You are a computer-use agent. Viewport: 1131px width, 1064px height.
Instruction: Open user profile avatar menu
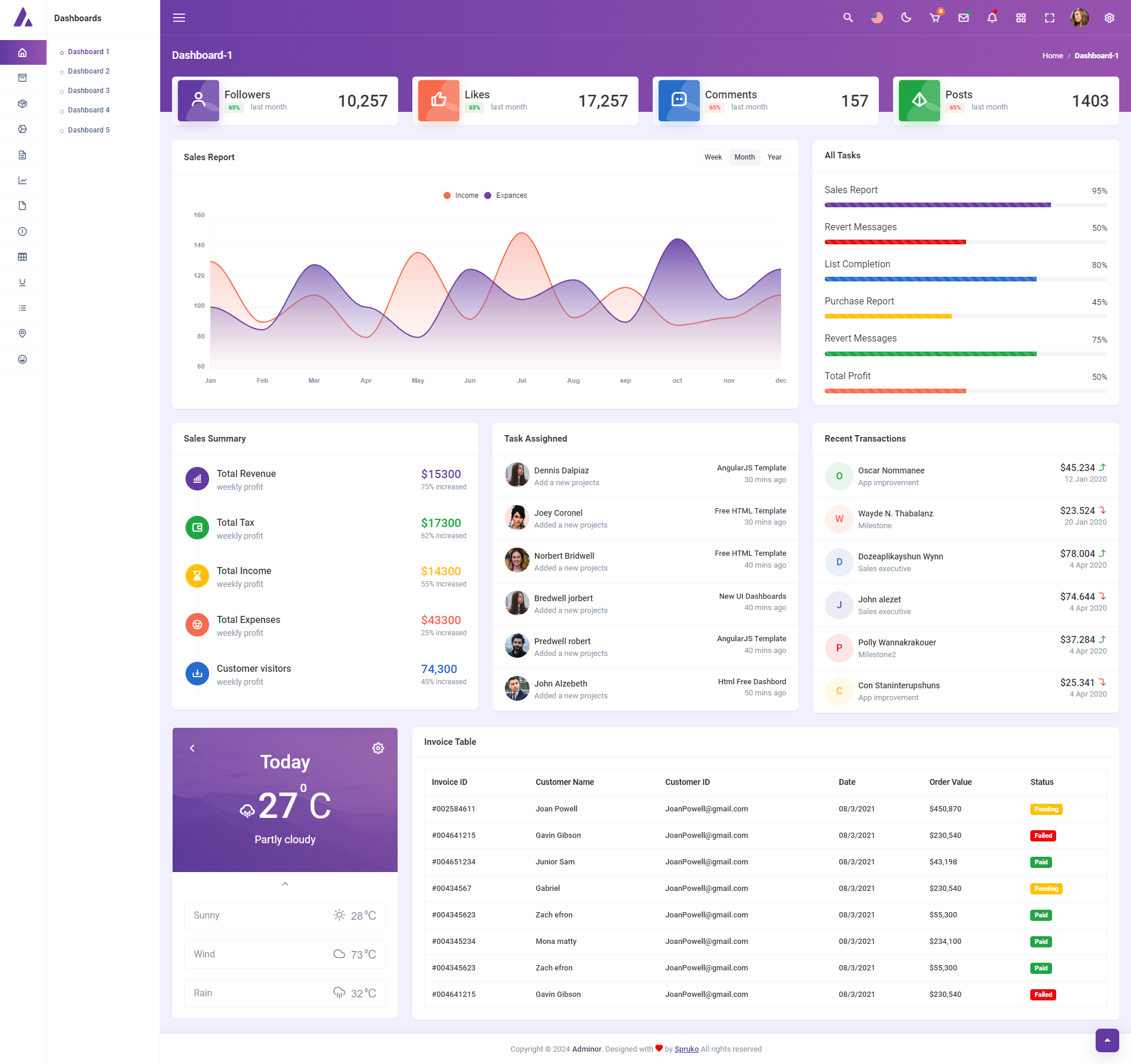point(1079,18)
